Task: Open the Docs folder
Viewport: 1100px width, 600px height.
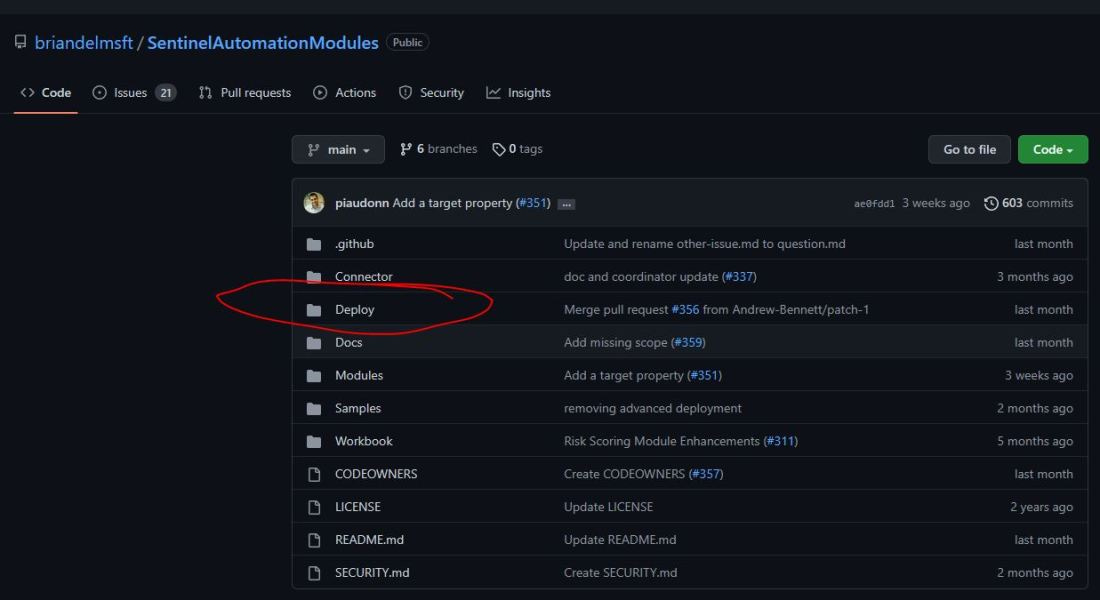Action: [349, 342]
